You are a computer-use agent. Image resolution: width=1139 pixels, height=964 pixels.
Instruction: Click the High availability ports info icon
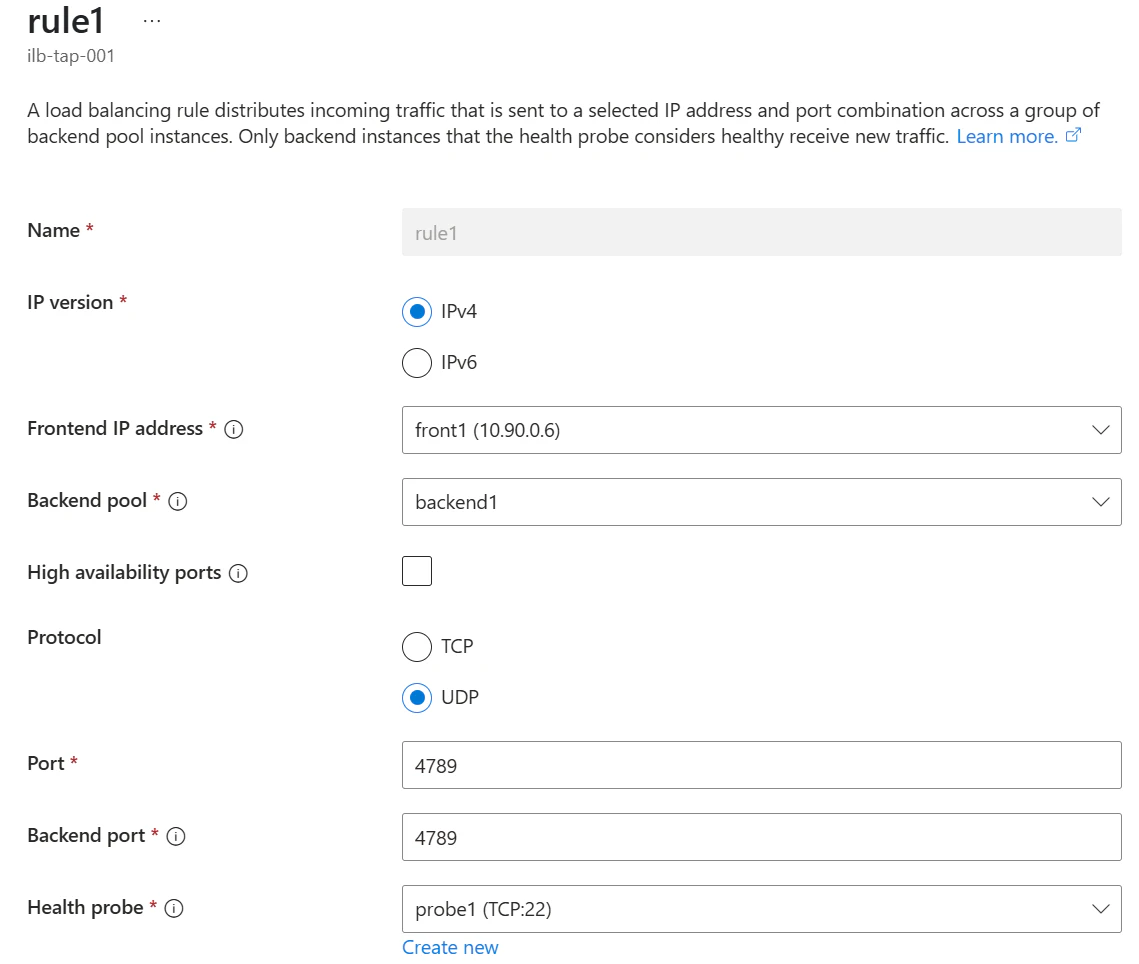click(238, 574)
